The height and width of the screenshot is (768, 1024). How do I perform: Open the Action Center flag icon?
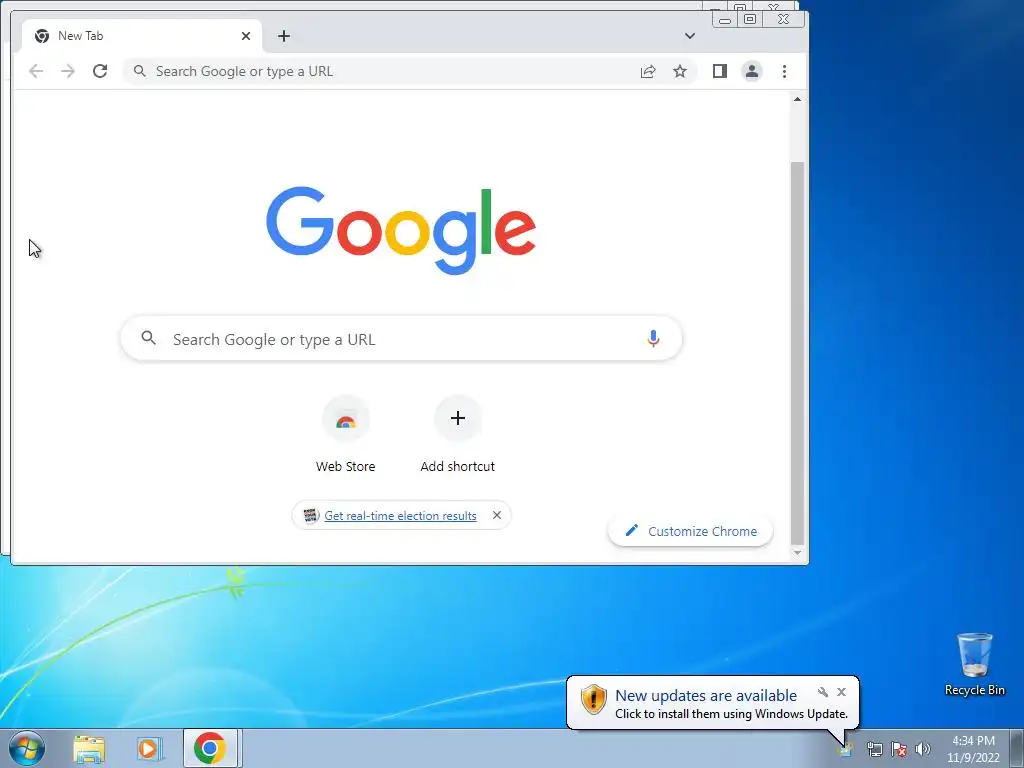click(x=899, y=750)
